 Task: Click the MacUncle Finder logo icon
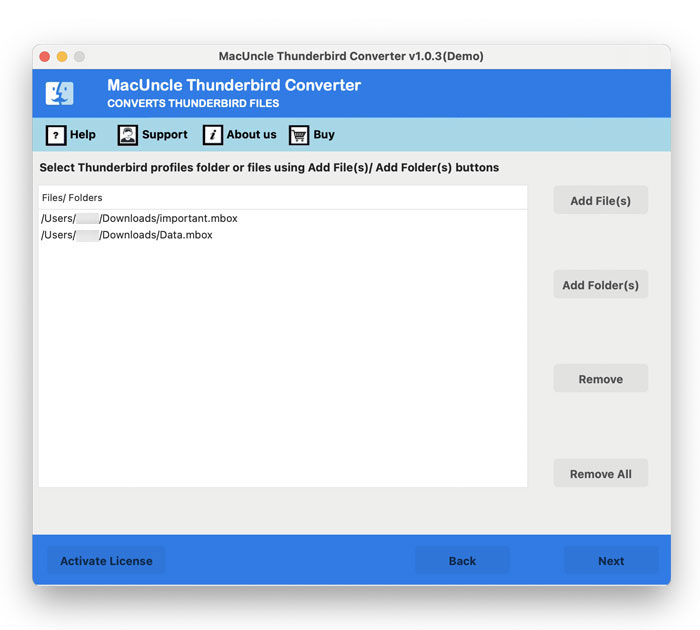[x=59, y=93]
